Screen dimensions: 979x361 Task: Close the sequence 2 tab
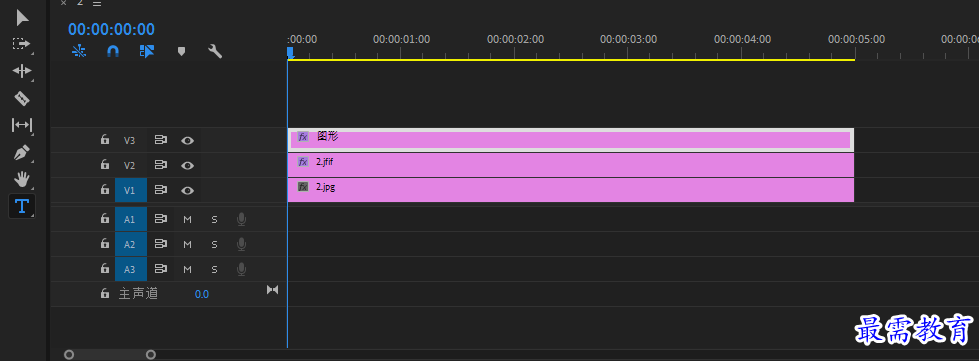tap(63, 2)
